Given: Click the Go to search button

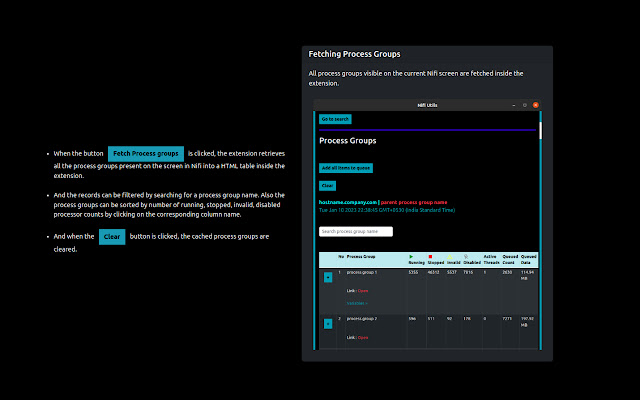Looking at the screenshot, I should click(335, 119).
